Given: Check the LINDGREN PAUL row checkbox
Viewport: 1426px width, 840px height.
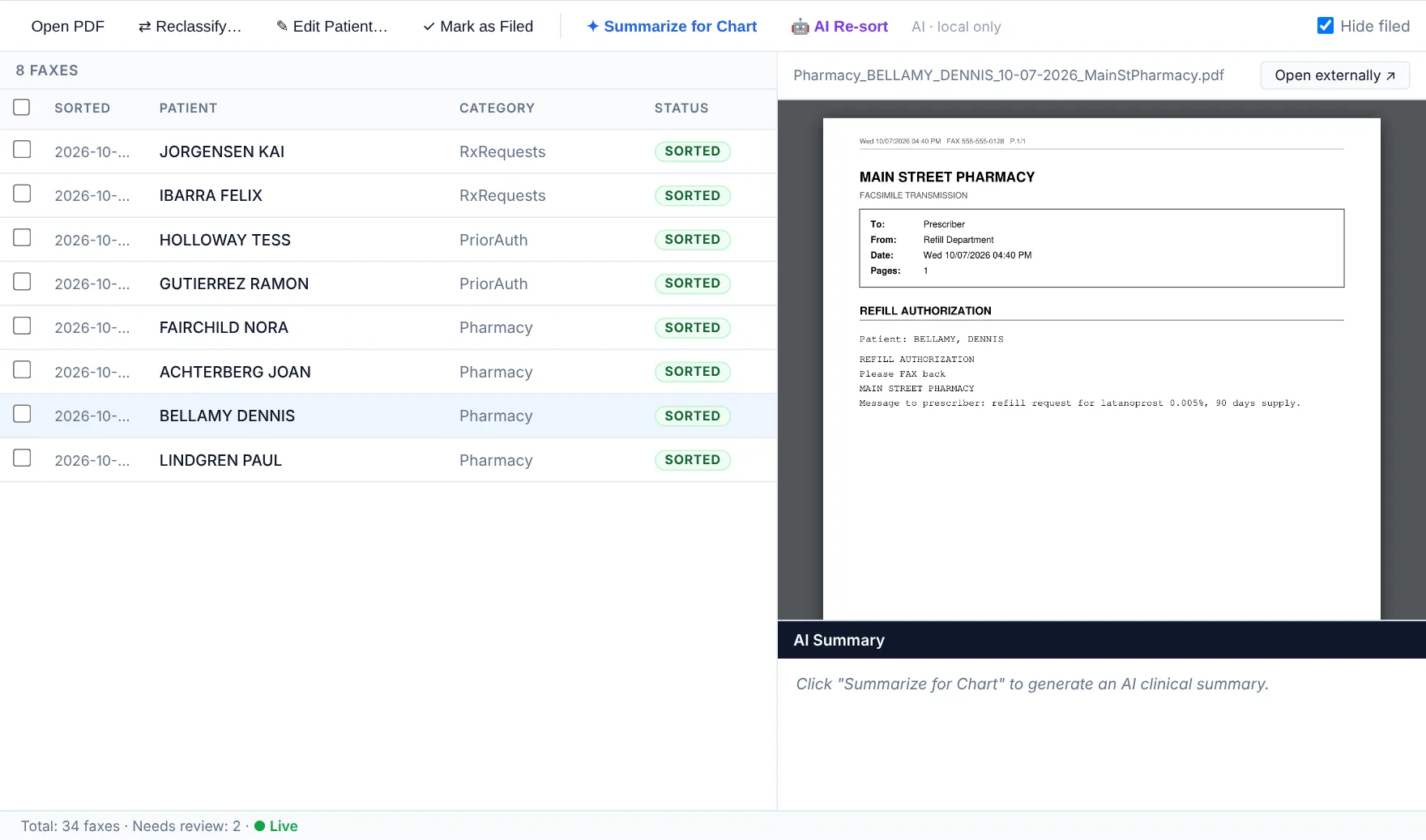Looking at the screenshot, I should pos(22,458).
